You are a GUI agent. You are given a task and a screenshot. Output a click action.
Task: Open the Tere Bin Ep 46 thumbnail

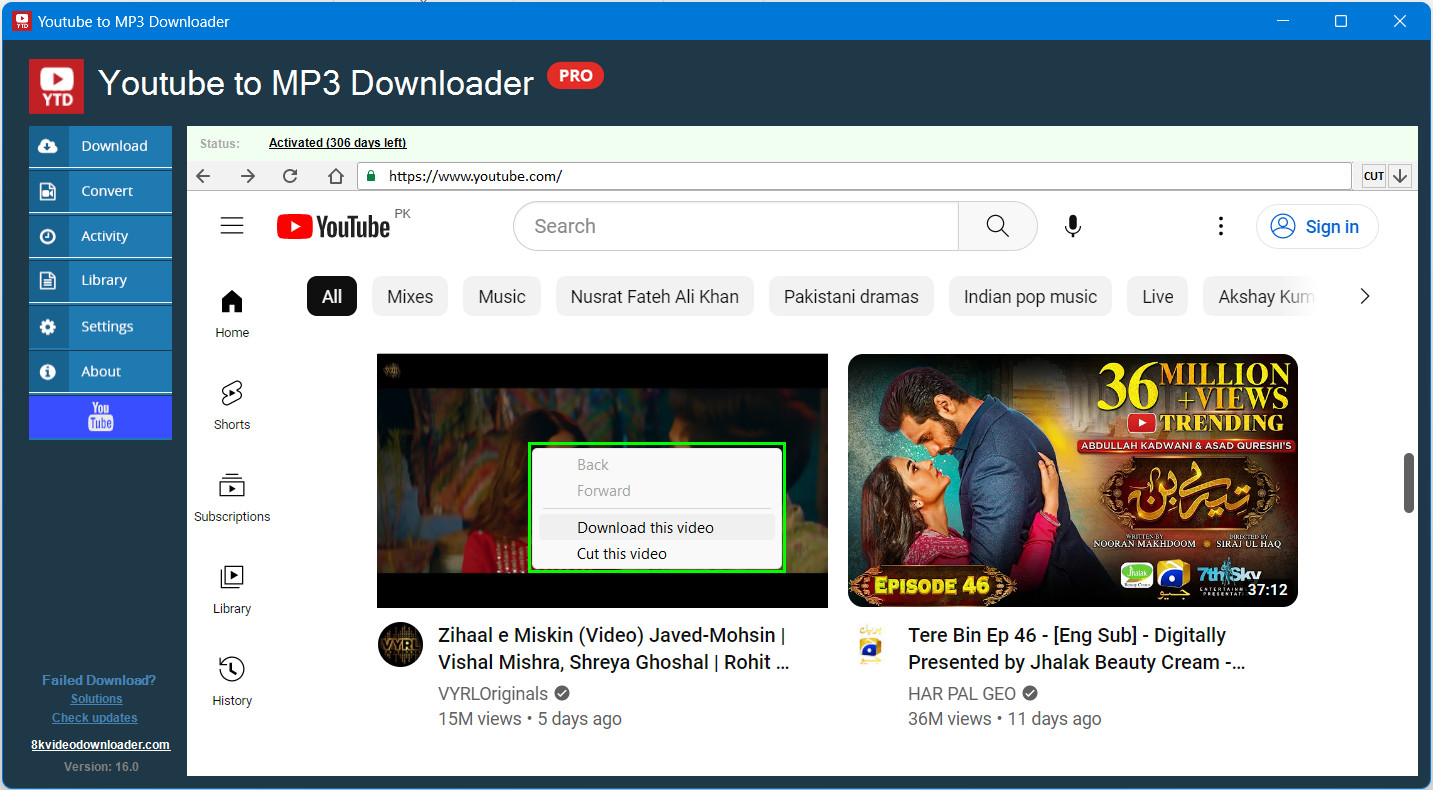coord(1073,480)
